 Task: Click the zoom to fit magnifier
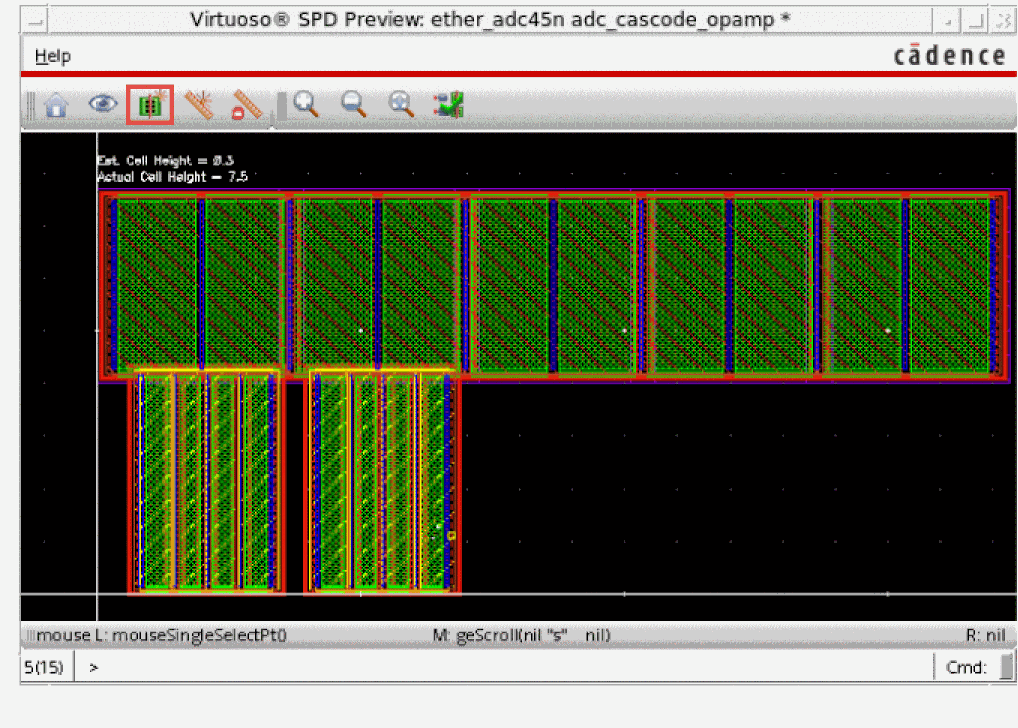(x=401, y=104)
